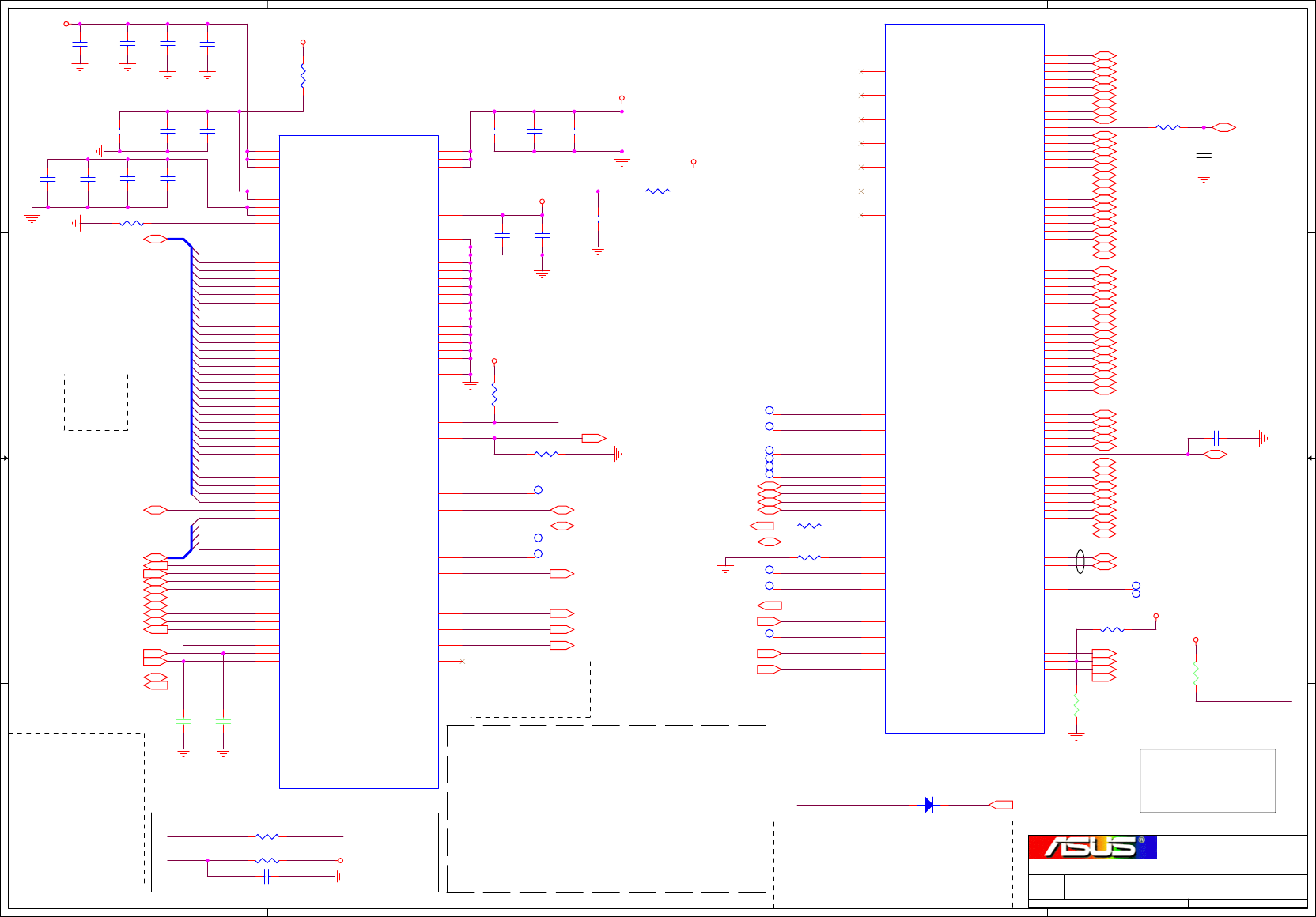Select the green resistor hanging from a power pin
Screen dimensions: 1316x917
pos(1196,673)
